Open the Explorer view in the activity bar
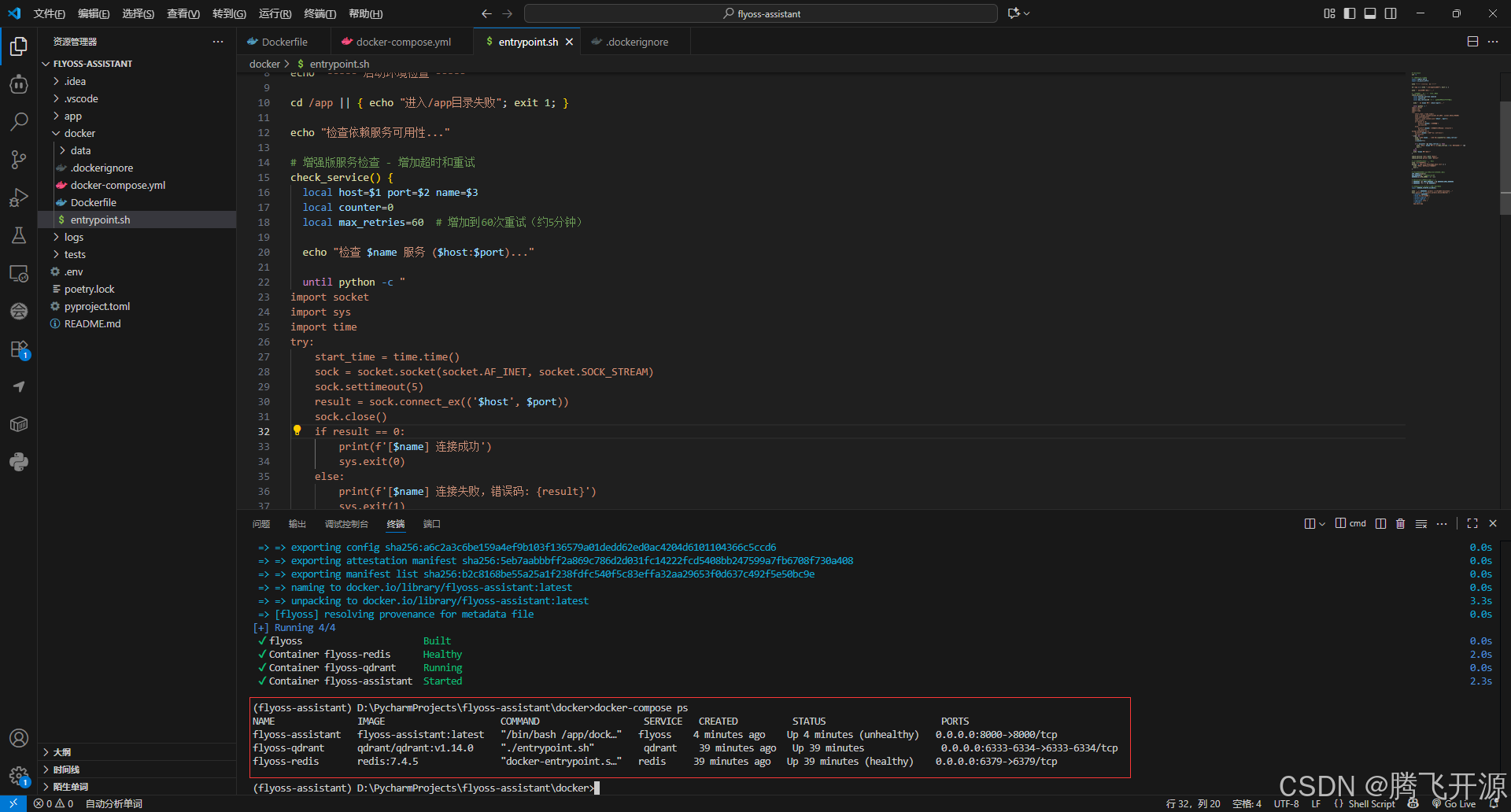Viewport: 1511px width, 812px height. [19, 47]
